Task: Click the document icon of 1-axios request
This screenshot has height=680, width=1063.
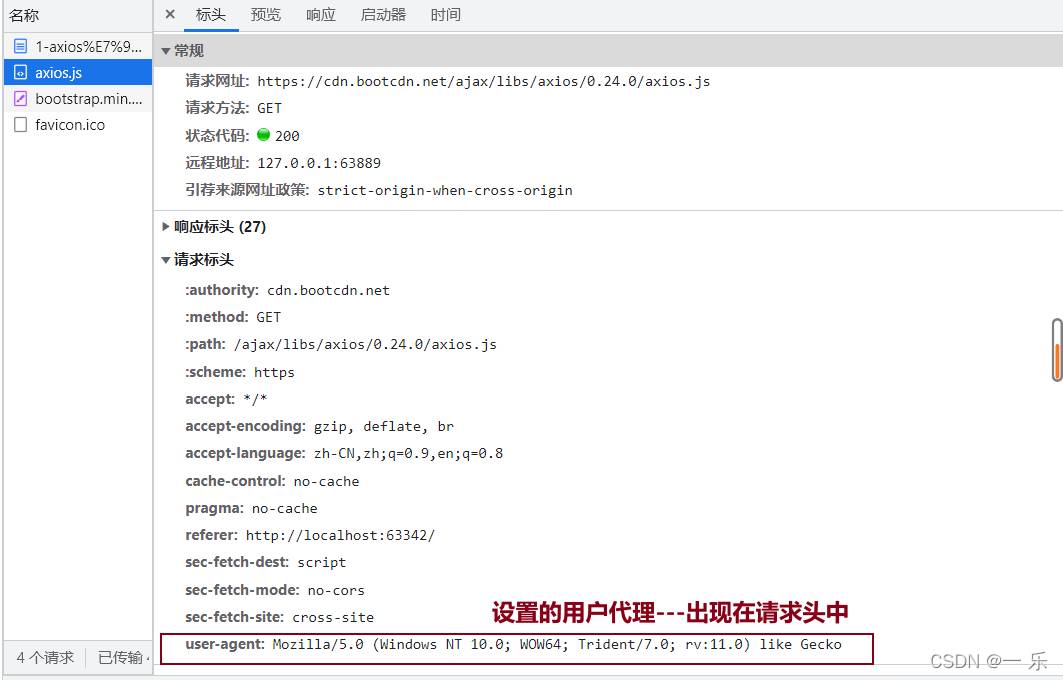Action: (20, 46)
